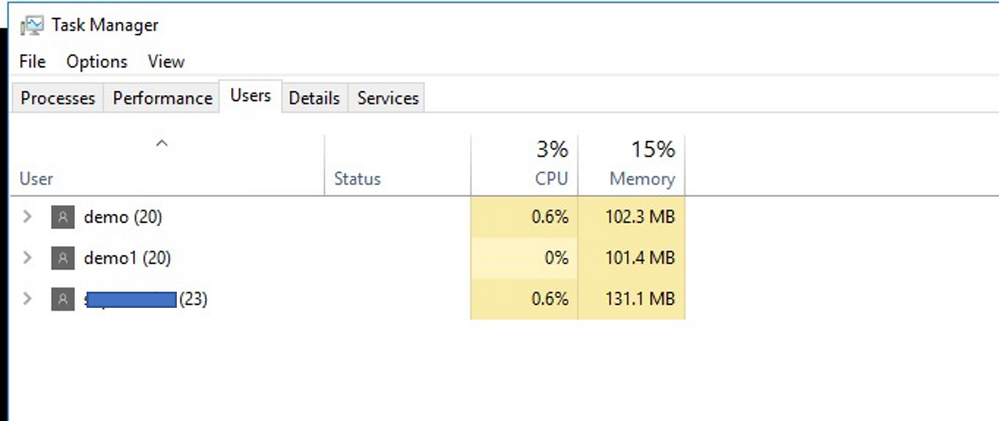Open the File menu
The image size is (999, 421).
(x=32, y=62)
